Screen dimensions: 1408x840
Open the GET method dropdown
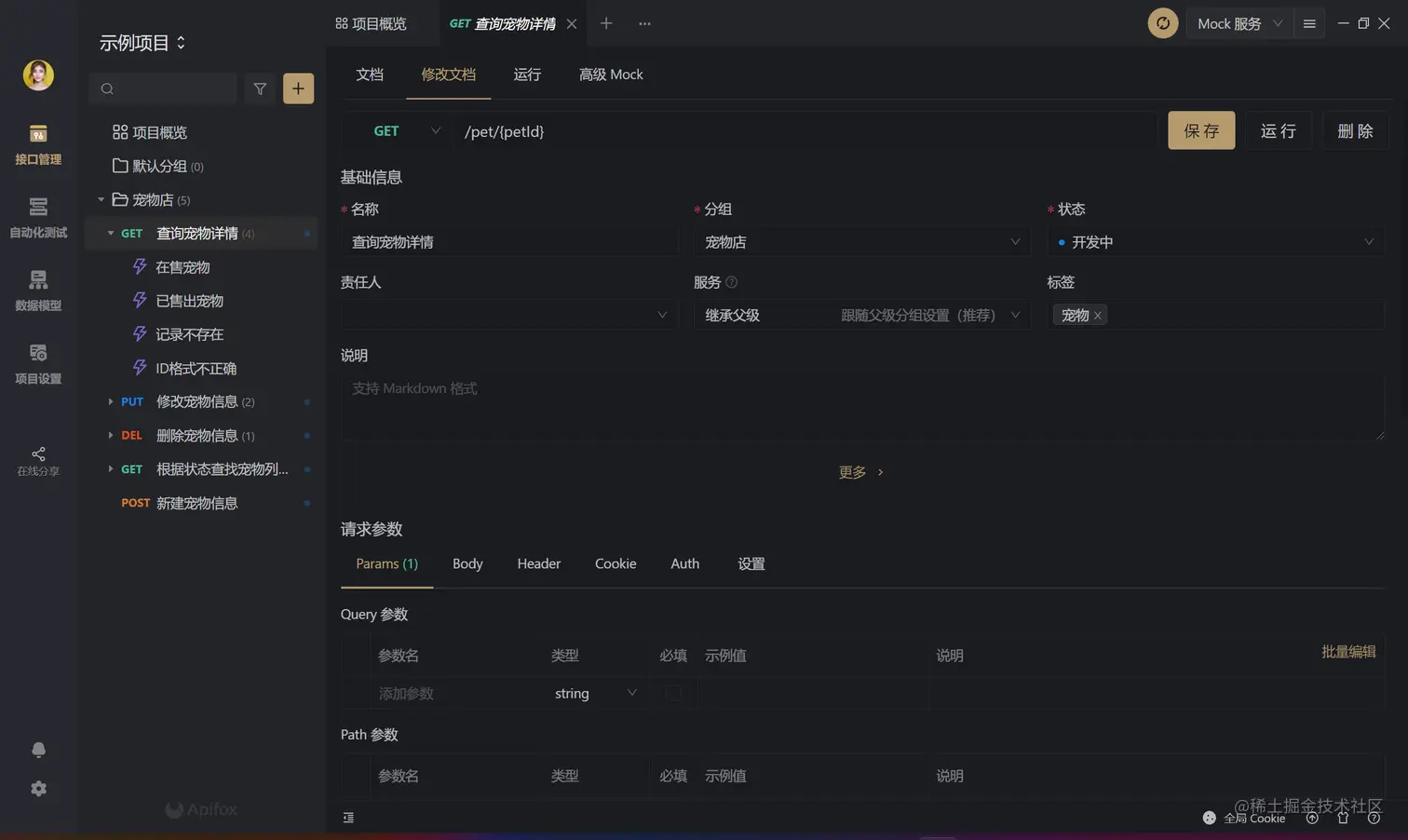[400, 131]
